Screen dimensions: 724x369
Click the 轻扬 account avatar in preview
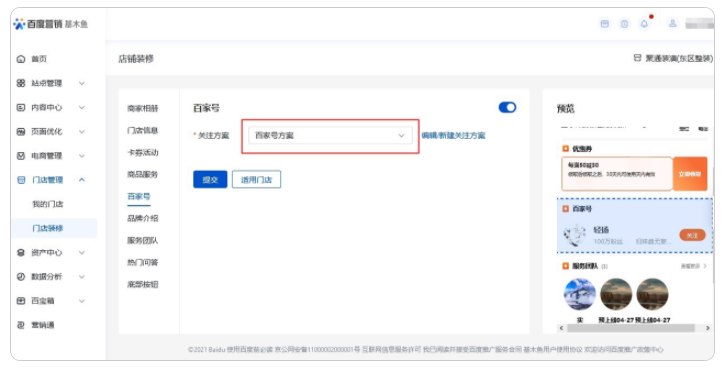(x=574, y=235)
